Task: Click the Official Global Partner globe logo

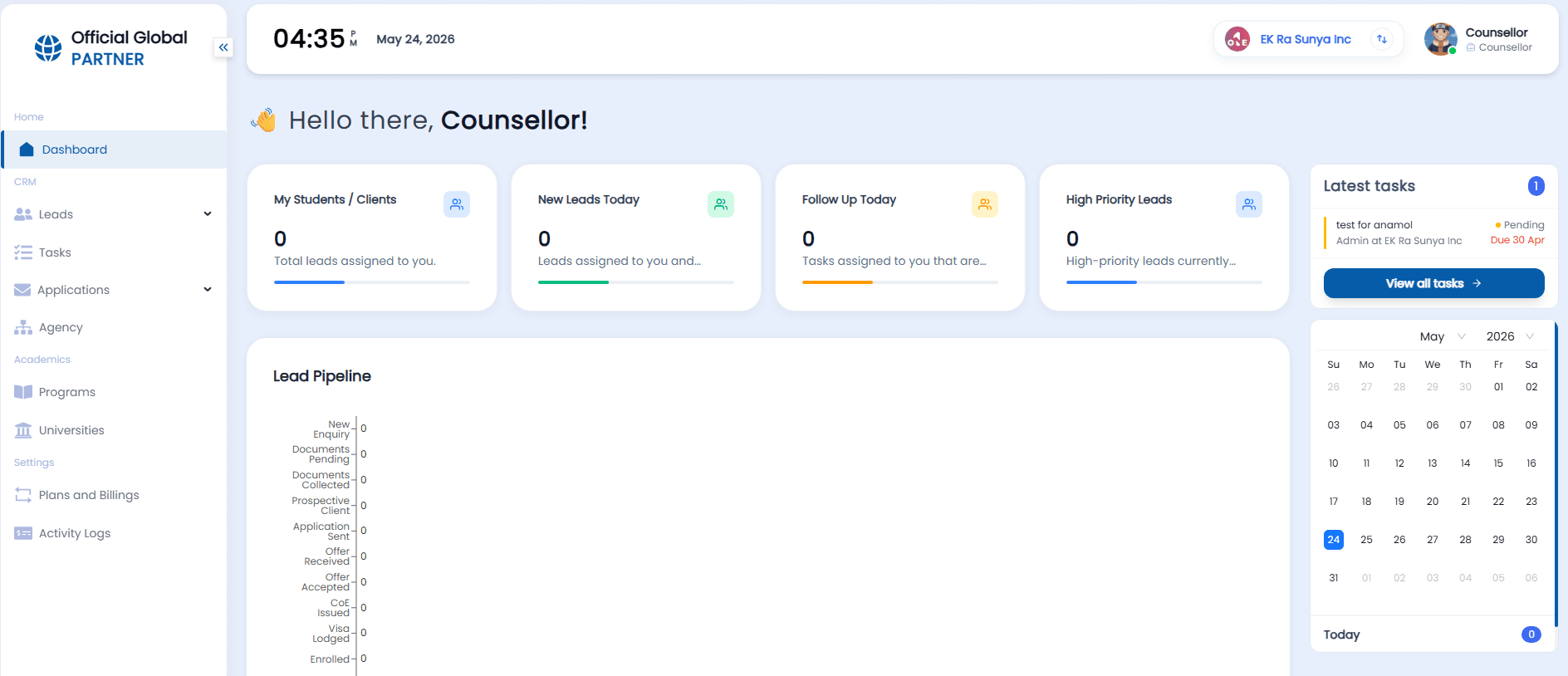Action: (x=48, y=48)
